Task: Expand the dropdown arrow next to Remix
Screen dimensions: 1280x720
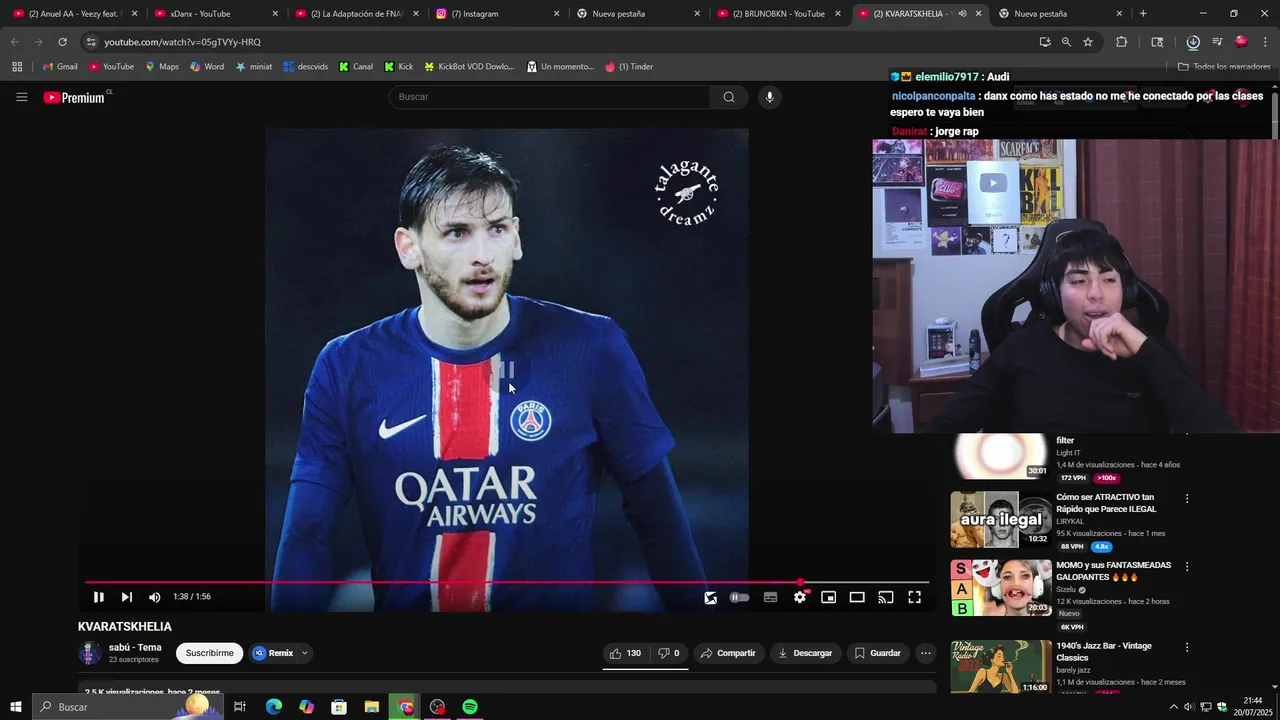Action: click(x=305, y=653)
